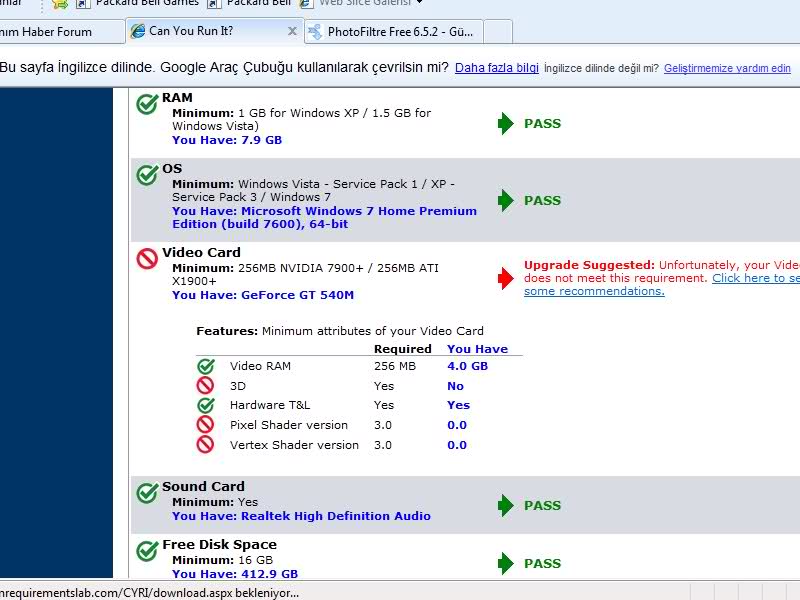Switch to the Haber Forum tab
Image resolution: width=800 pixels, height=600 pixels.
tap(55, 32)
